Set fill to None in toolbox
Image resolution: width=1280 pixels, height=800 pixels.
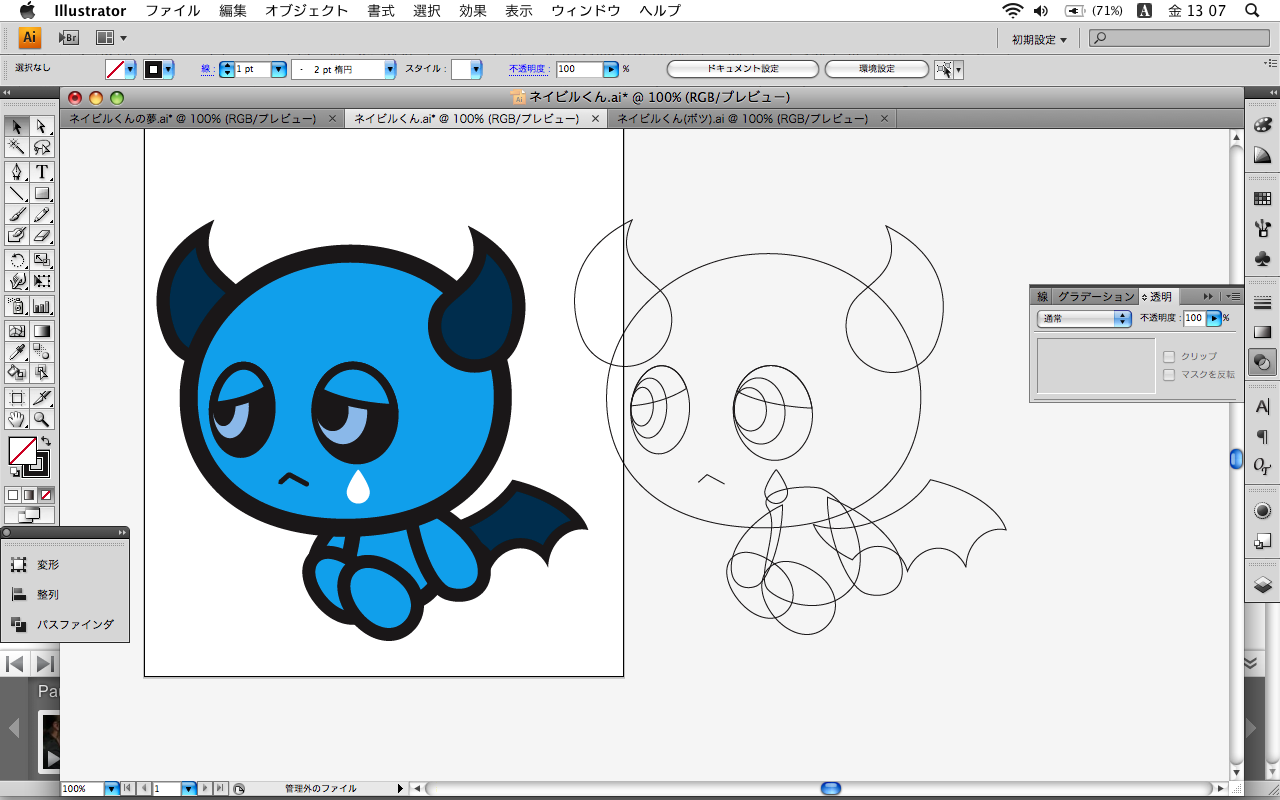pyautogui.click(x=46, y=495)
